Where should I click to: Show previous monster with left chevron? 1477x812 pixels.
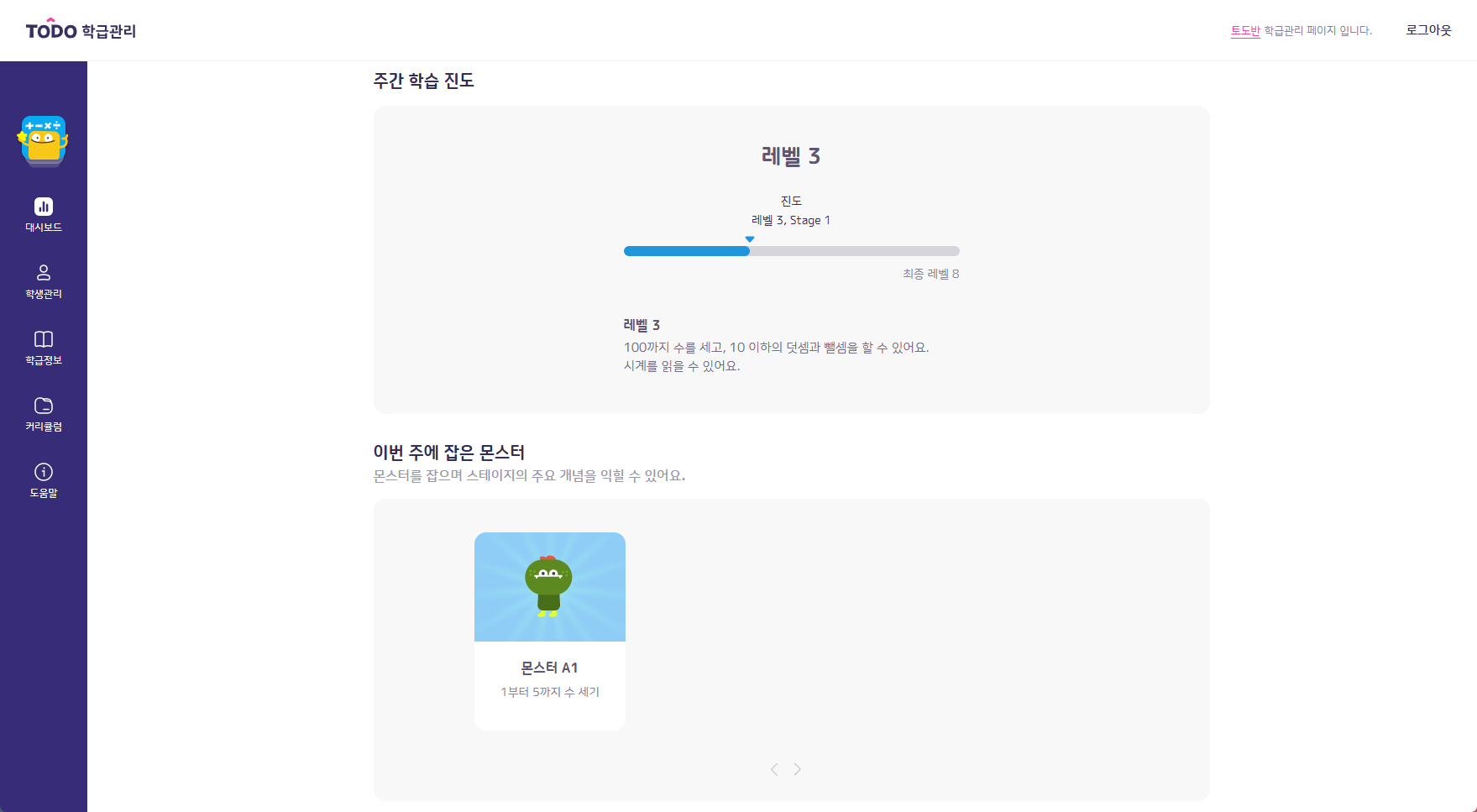[x=774, y=769]
